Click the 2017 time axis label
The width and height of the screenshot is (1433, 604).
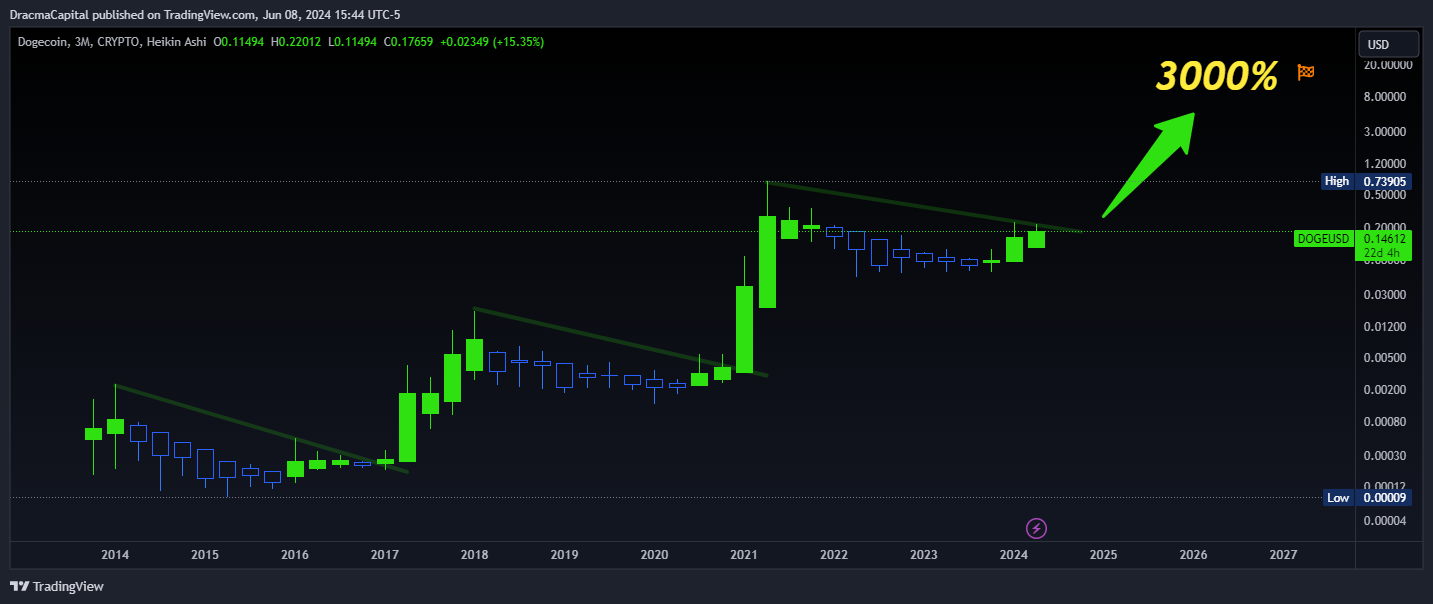pos(385,554)
